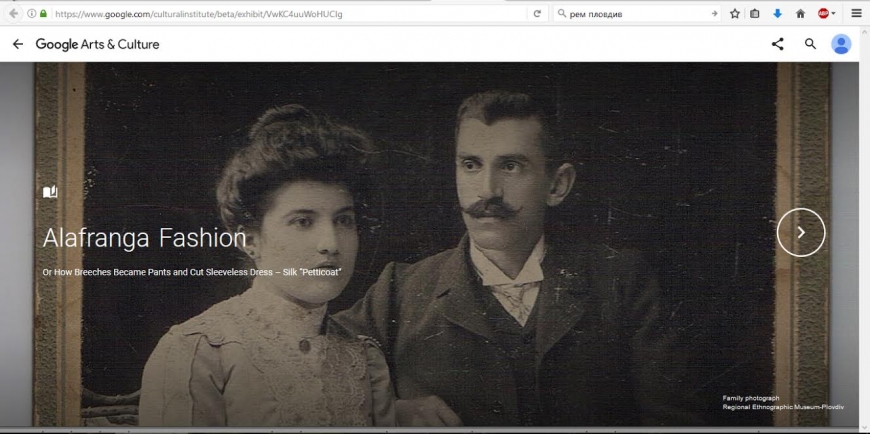870x434 pixels.
Task: Click the search magnifier in Arts & Culture header
Action: click(810, 44)
